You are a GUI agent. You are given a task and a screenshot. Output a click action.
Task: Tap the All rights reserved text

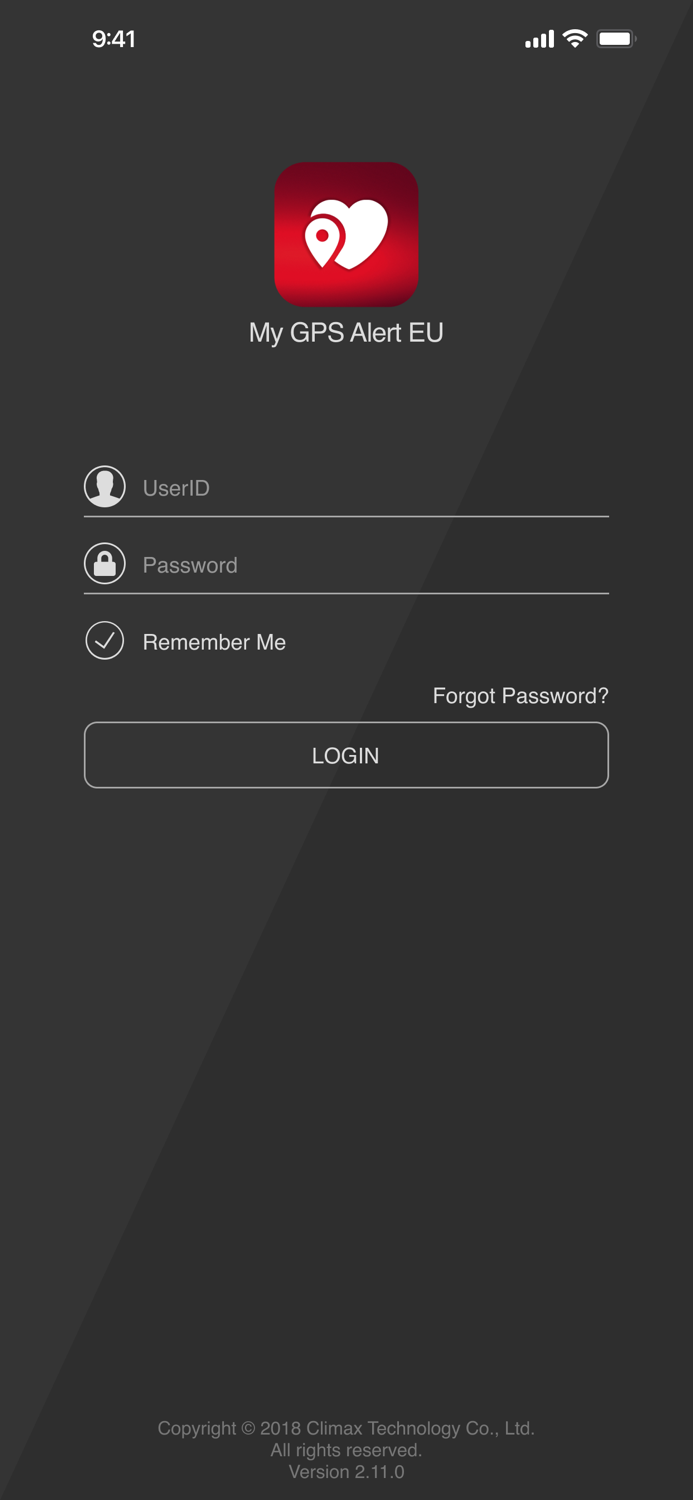[x=346, y=1450]
